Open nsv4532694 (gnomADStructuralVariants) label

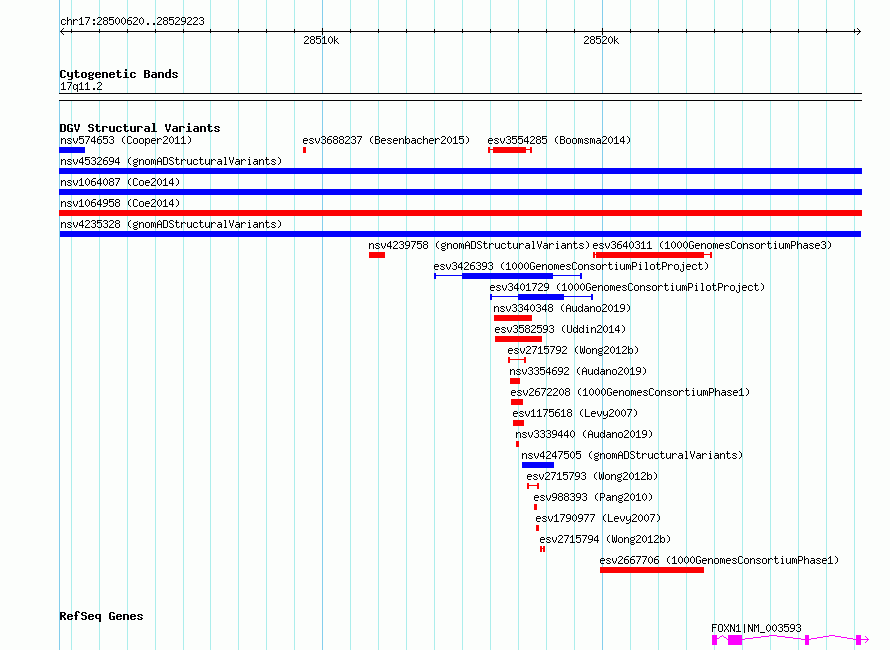[171, 161]
